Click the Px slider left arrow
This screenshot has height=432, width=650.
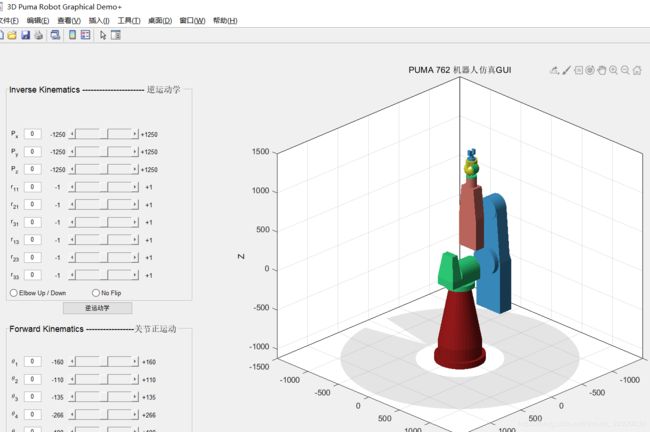tap(72, 134)
